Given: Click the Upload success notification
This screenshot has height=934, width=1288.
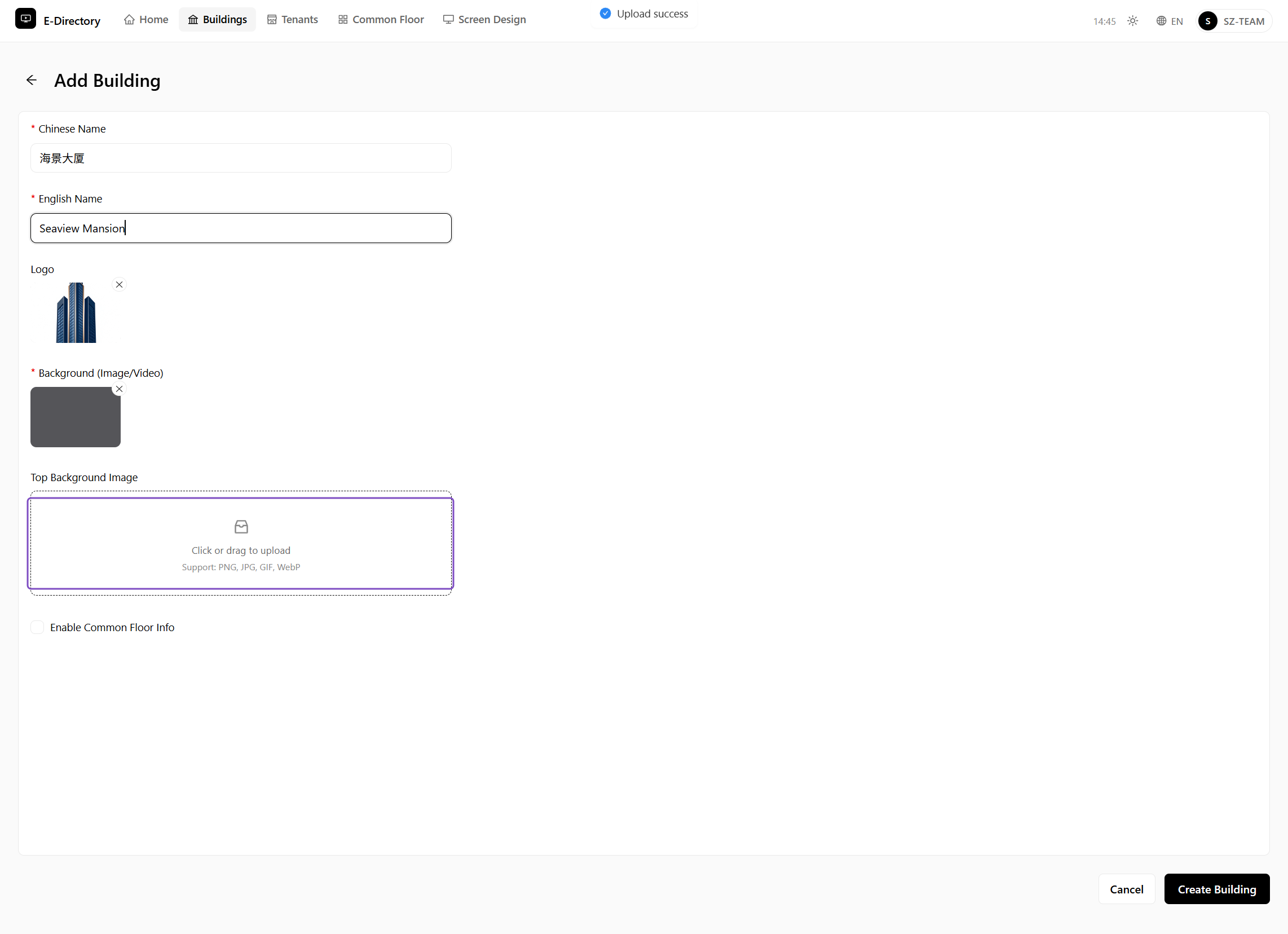Looking at the screenshot, I should tap(644, 14).
